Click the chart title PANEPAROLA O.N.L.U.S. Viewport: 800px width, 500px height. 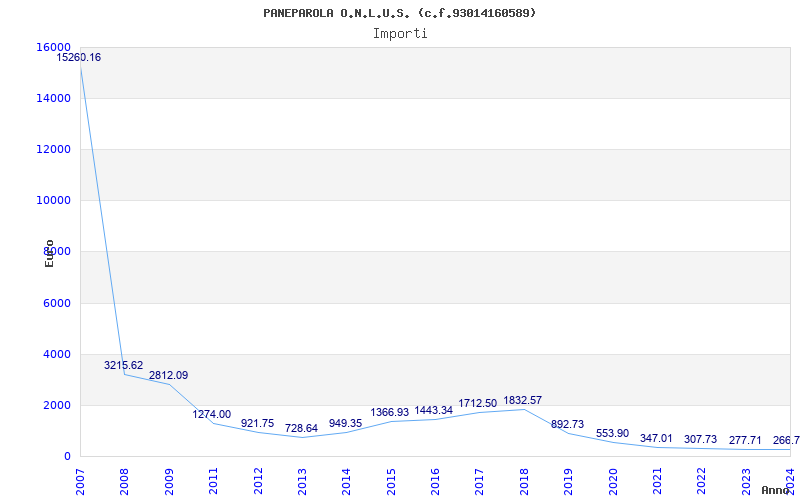[399, 13]
